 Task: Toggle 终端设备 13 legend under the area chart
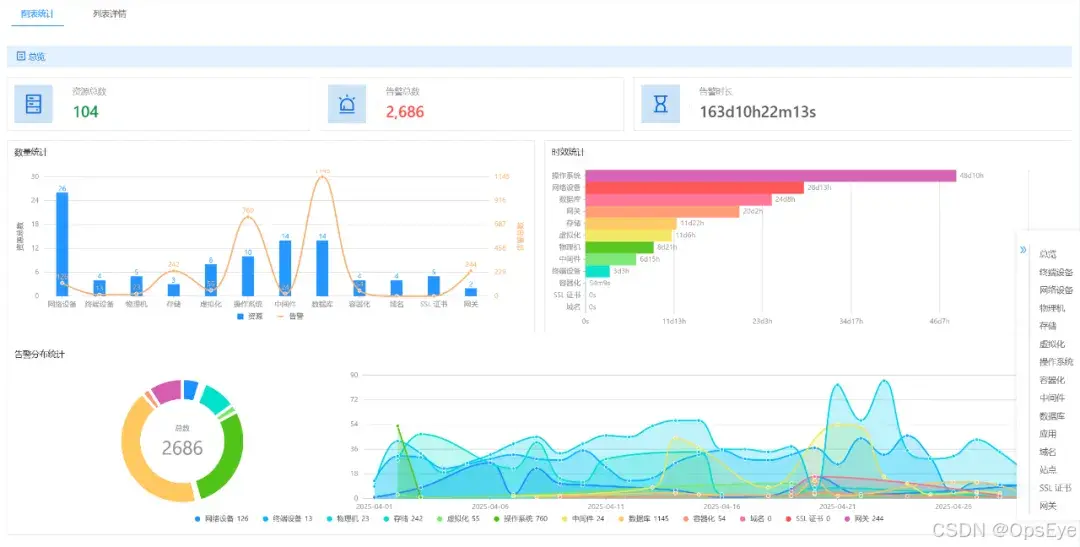pos(287,518)
